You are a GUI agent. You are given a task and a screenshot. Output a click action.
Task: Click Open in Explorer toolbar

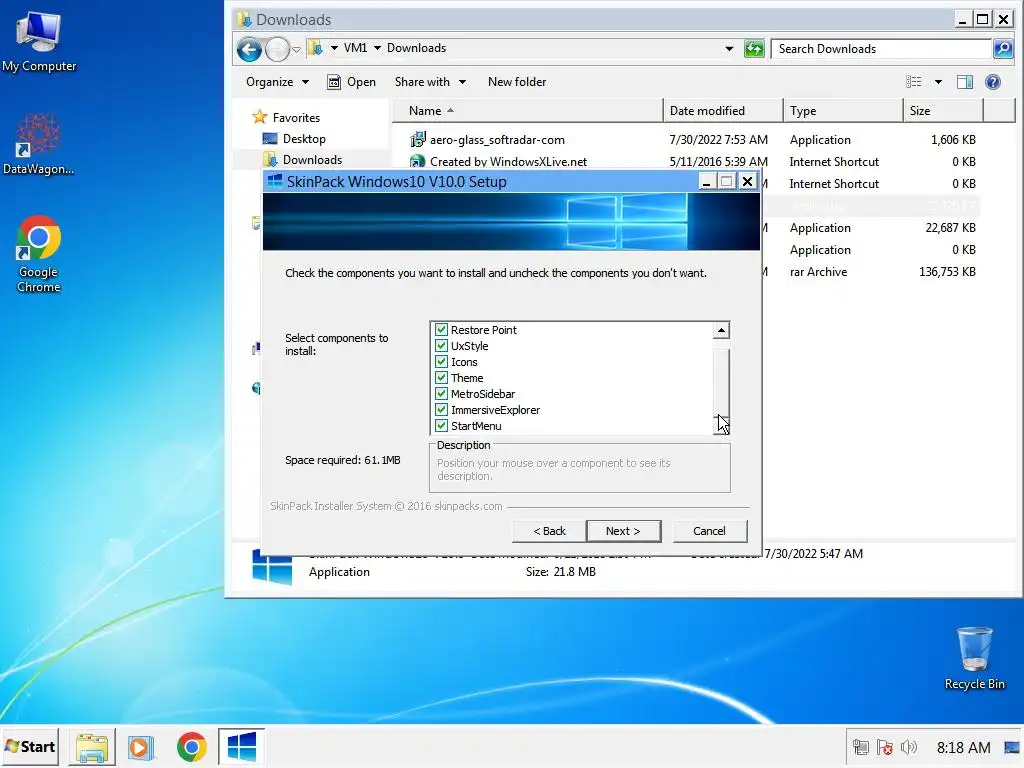[x=351, y=82]
